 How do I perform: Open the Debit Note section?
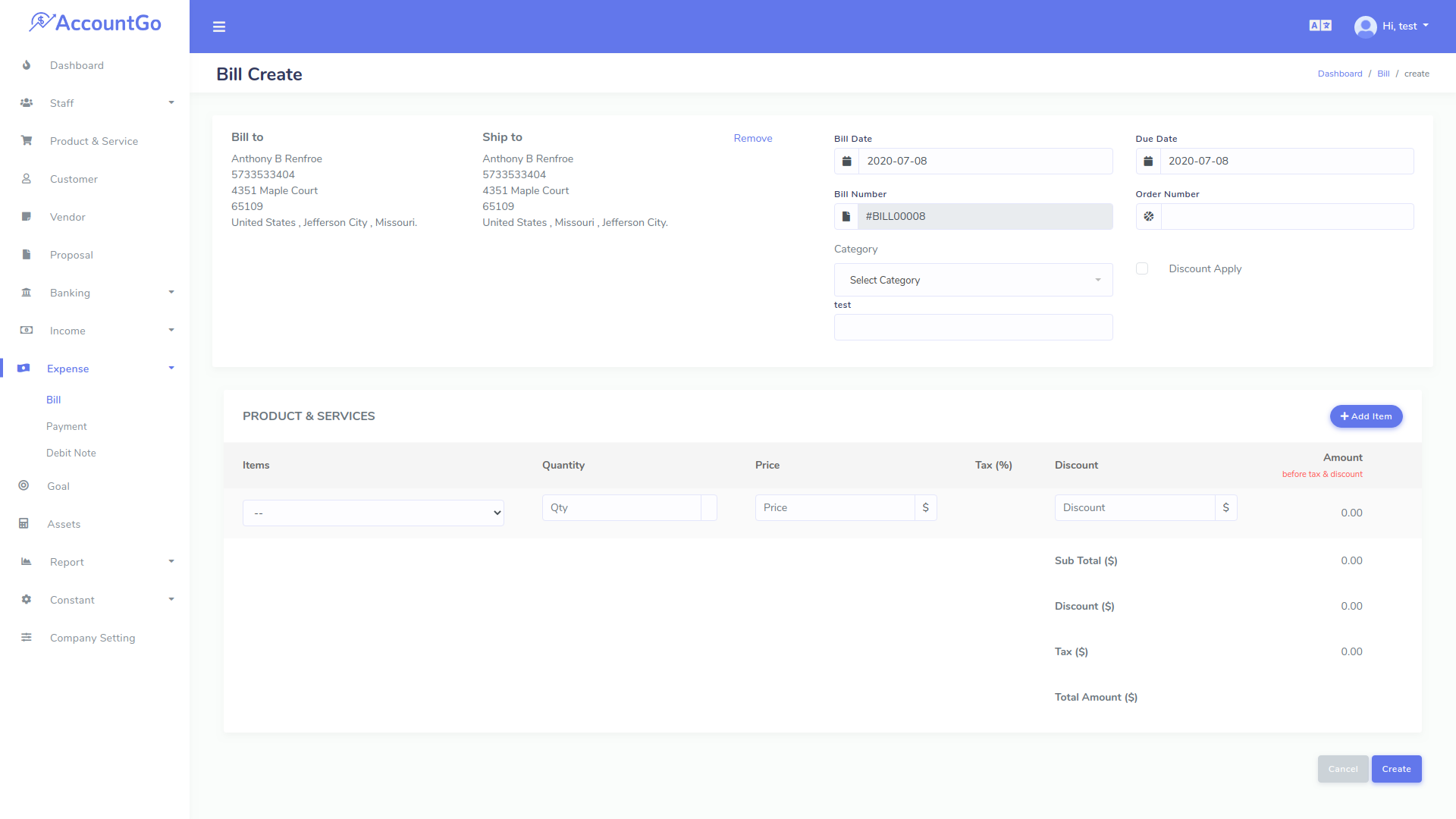[71, 453]
